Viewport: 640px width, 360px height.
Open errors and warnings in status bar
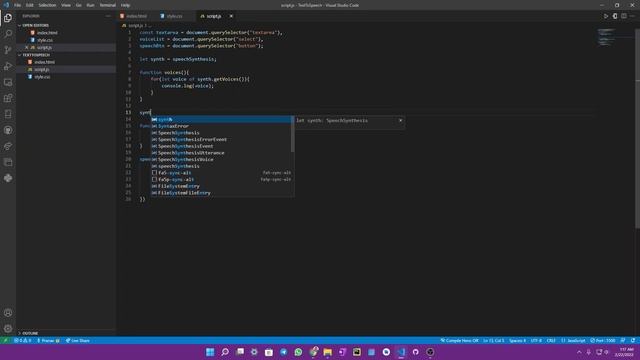click(x=22, y=340)
